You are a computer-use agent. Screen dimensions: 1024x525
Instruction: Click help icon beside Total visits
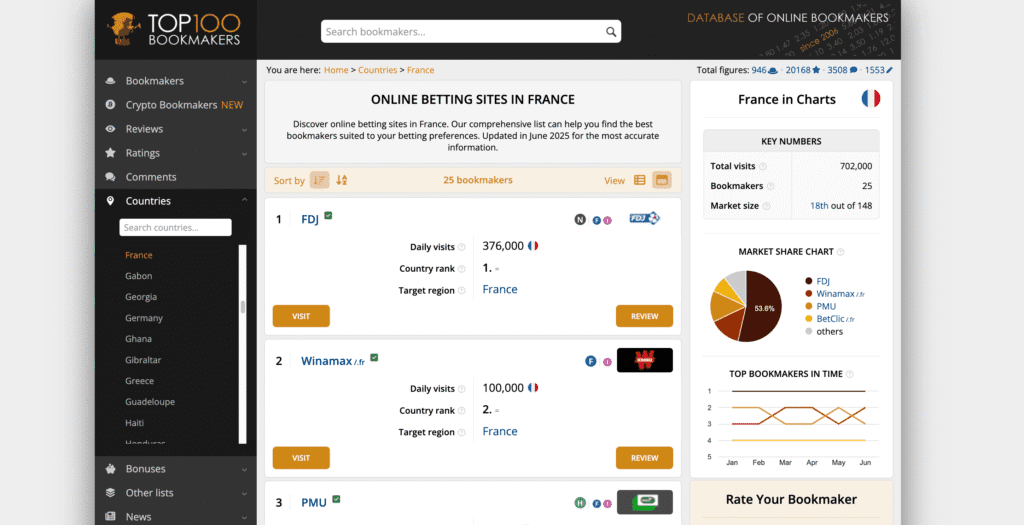point(763,167)
